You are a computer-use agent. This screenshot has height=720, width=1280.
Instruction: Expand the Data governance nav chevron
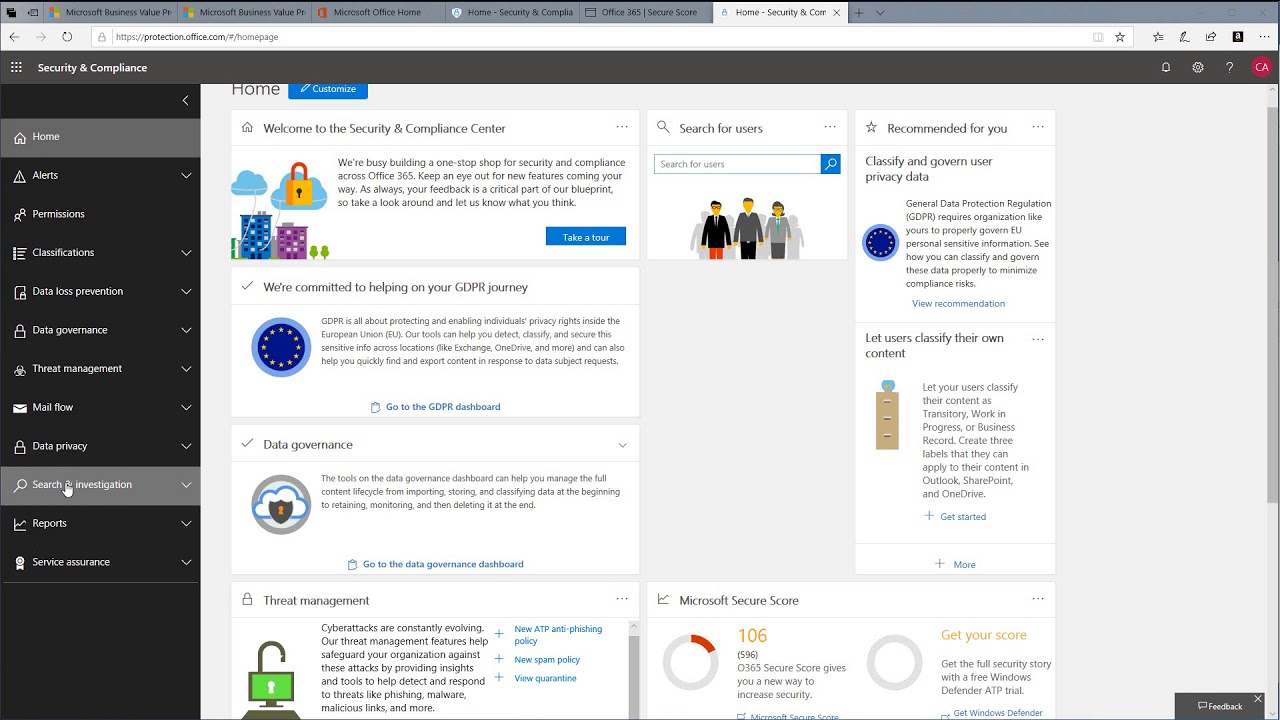pyautogui.click(x=186, y=330)
